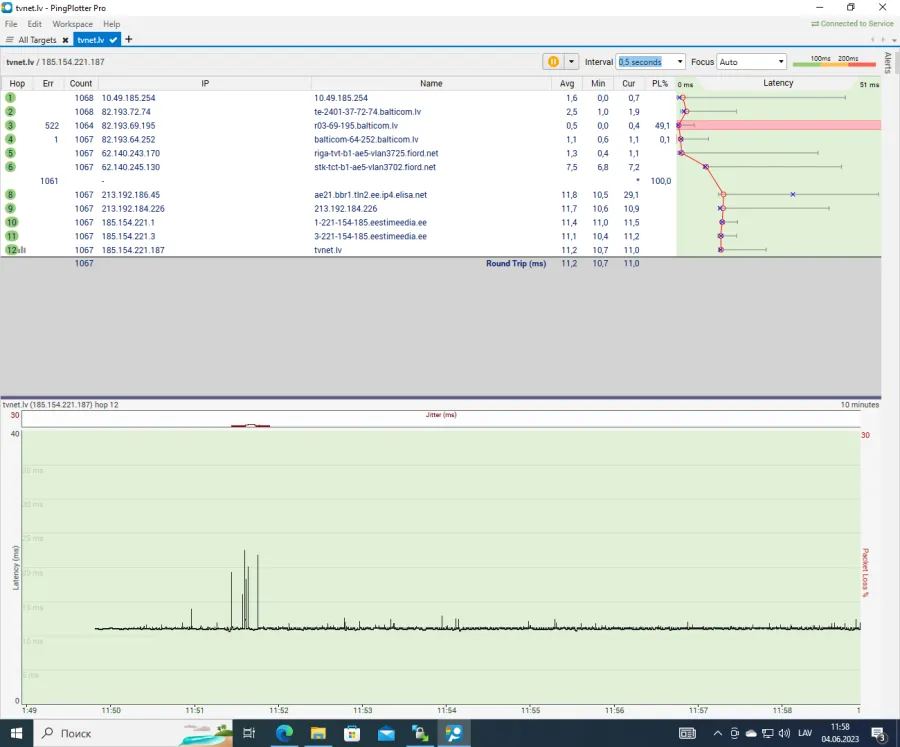
Task: Select the row named tvnet.lv
Action: [x=441, y=250]
